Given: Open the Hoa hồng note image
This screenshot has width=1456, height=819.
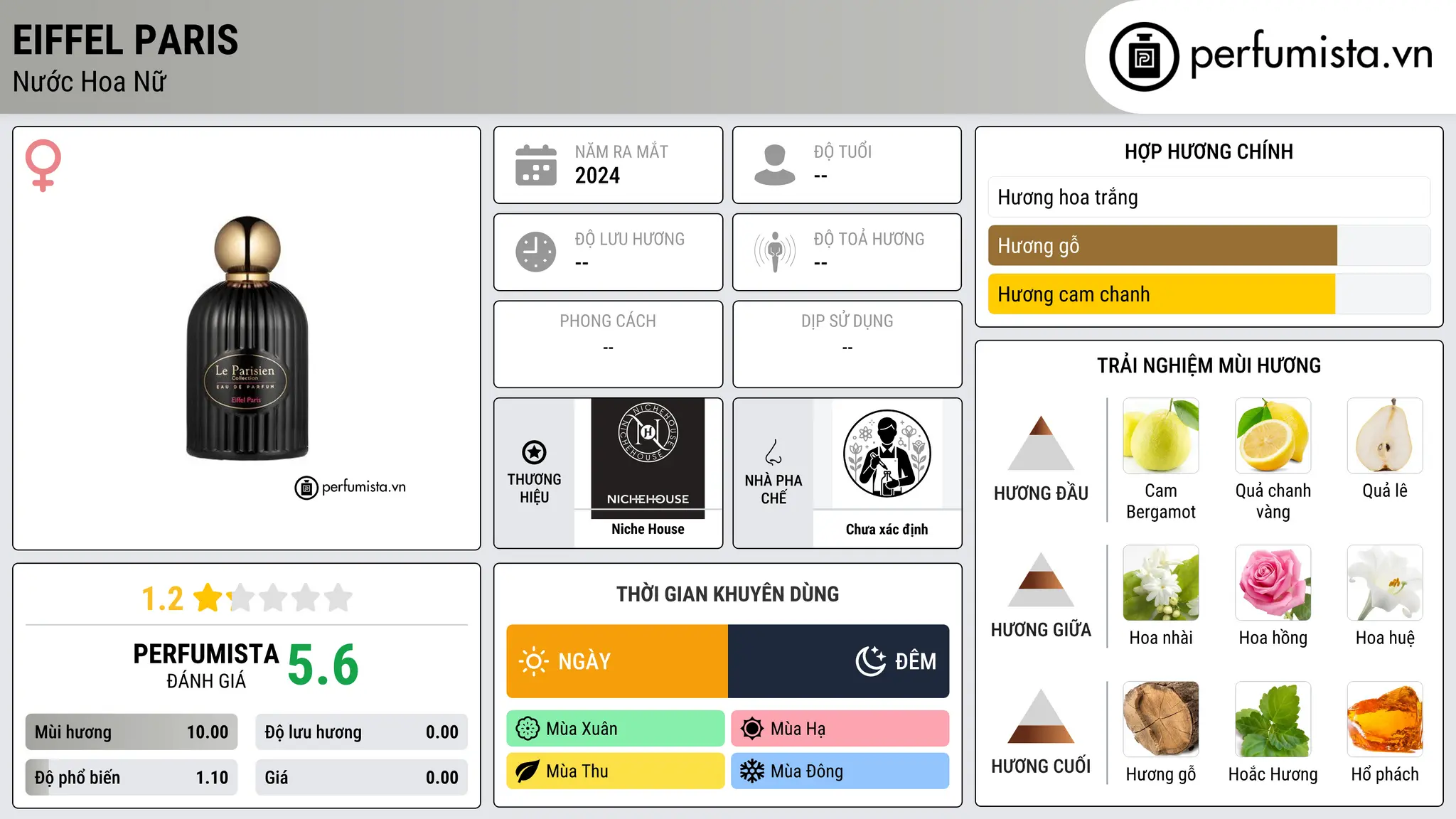Looking at the screenshot, I should click(1273, 583).
